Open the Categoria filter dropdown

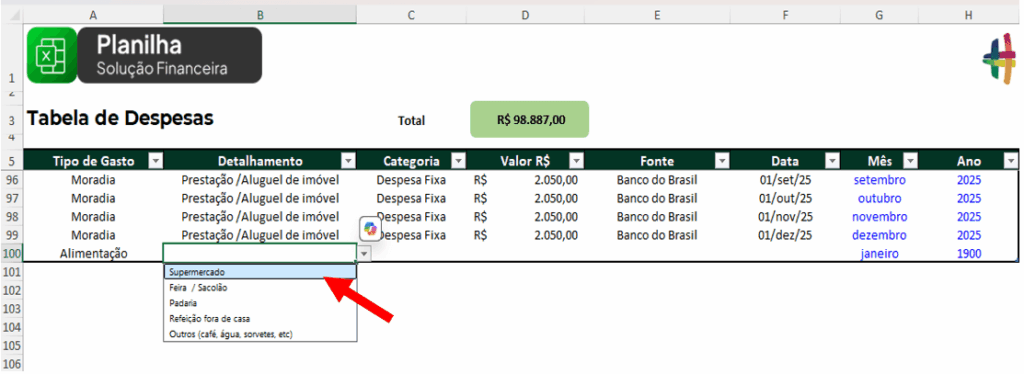pos(458,161)
